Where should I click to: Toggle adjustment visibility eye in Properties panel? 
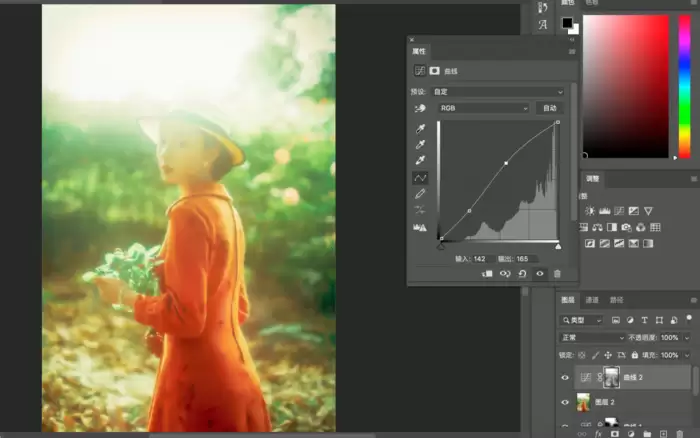coord(540,274)
